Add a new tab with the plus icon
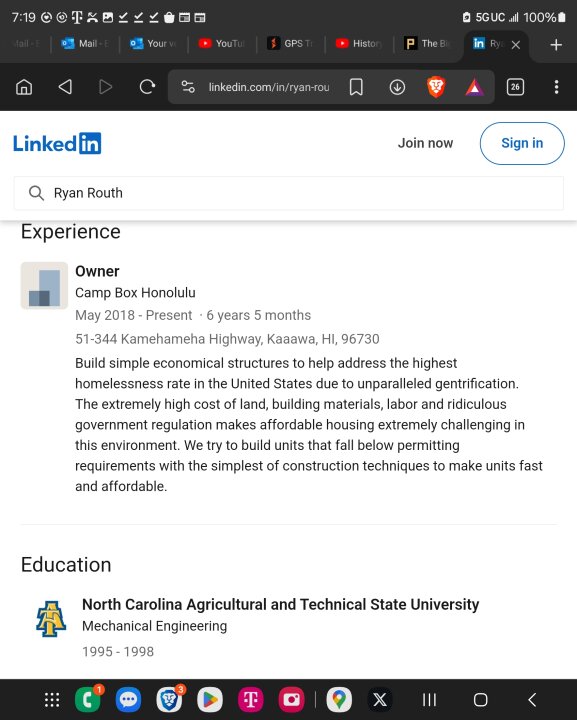This screenshot has width=577, height=720. click(556, 45)
